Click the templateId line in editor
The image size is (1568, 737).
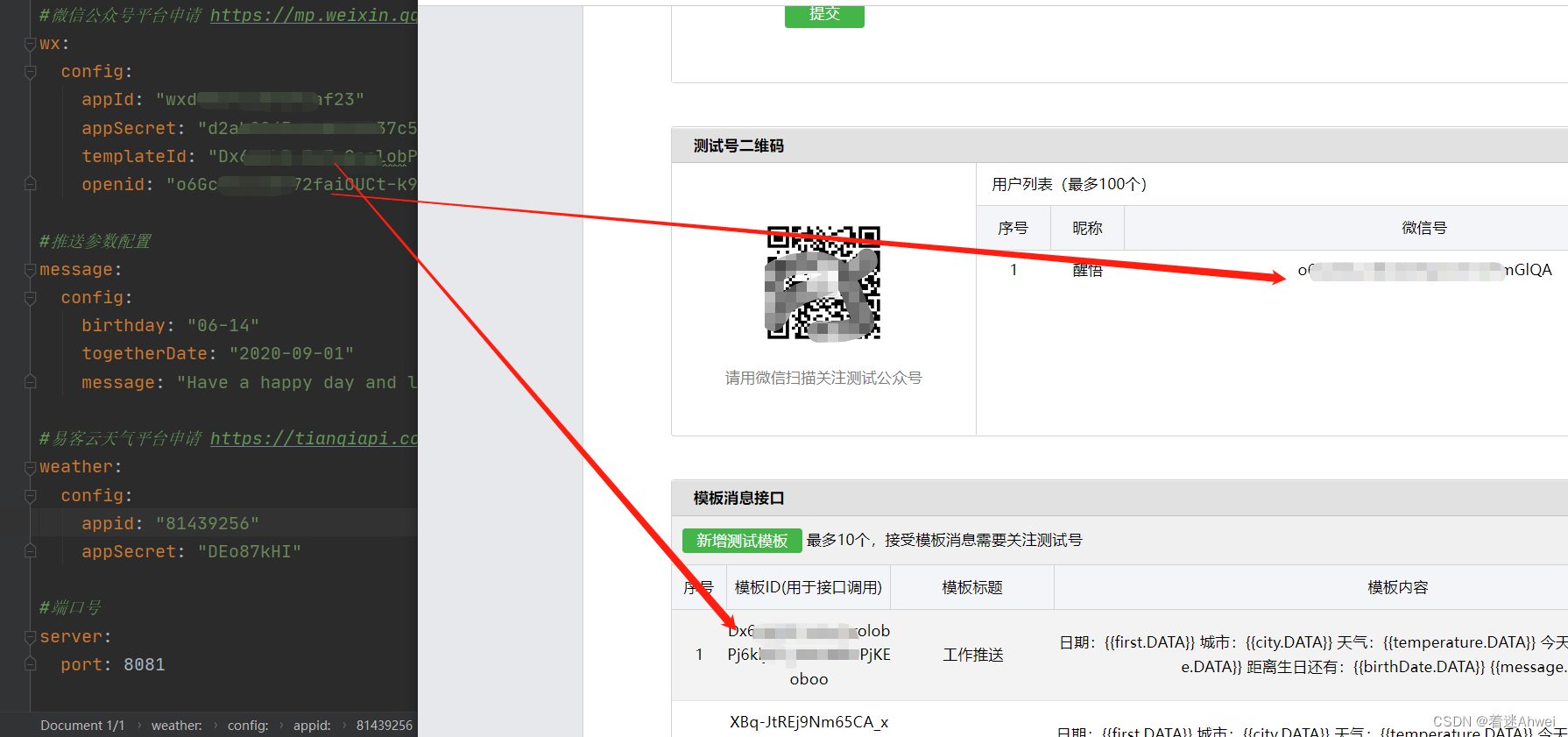point(250,157)
